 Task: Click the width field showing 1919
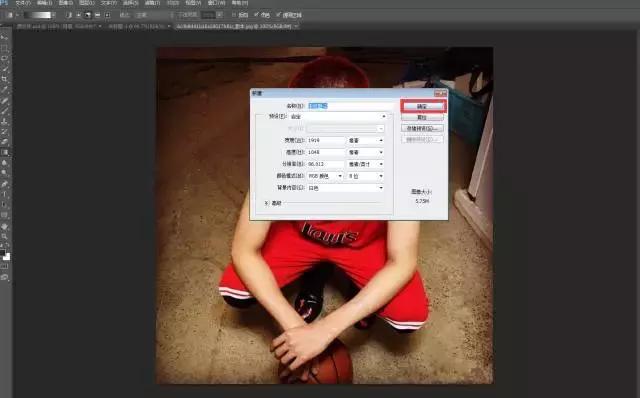click(x=326, y=140)
